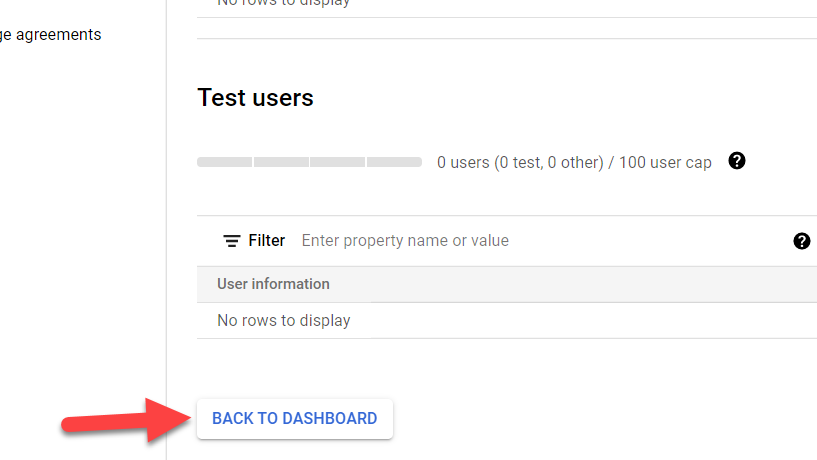Viewport: 817px width, 460px height.
Task: Click the '100 user cap' text
Action: pyautogui.click(x=665, y=162)
